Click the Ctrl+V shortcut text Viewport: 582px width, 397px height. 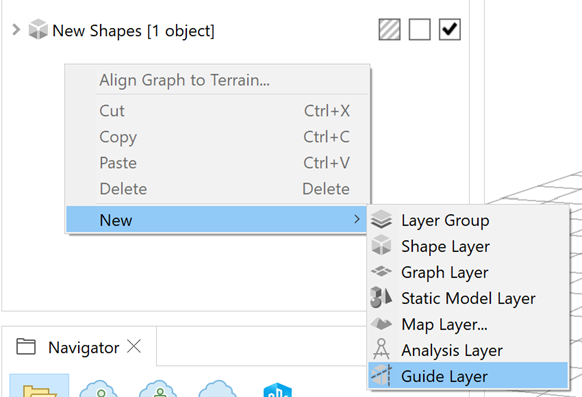point(326,163)
